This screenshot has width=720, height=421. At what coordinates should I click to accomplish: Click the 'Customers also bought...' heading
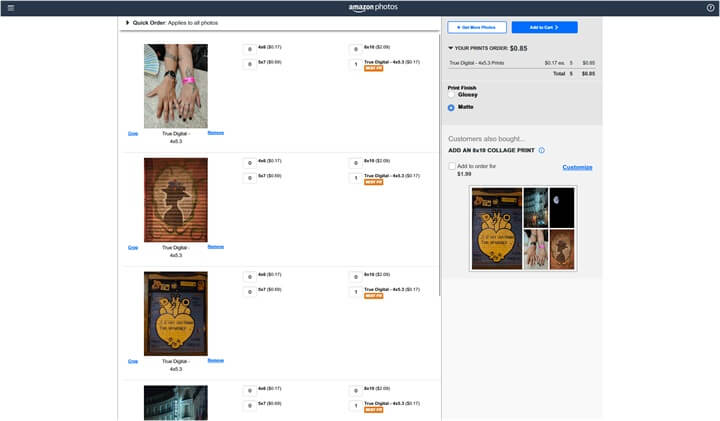click(486, 139)
